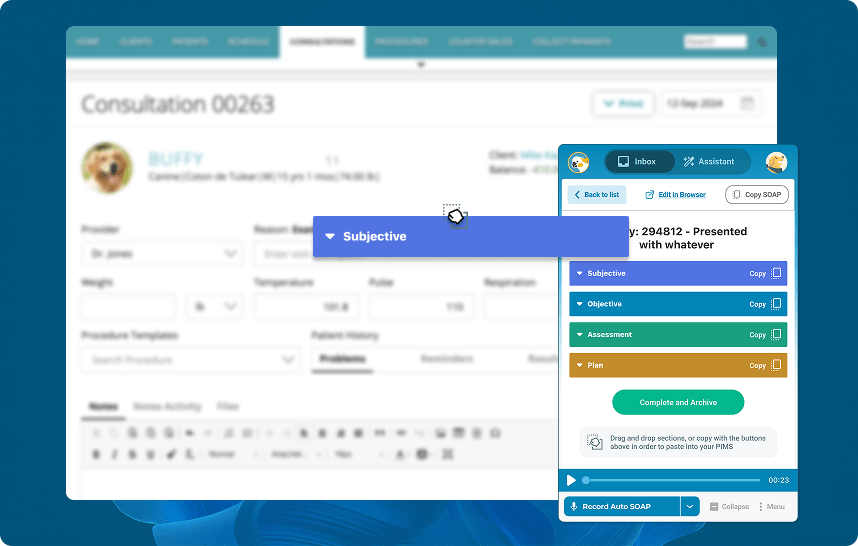Screen dimensions: 858x546
Task: Click the Plan section copy icon
Action: point(779,366)
